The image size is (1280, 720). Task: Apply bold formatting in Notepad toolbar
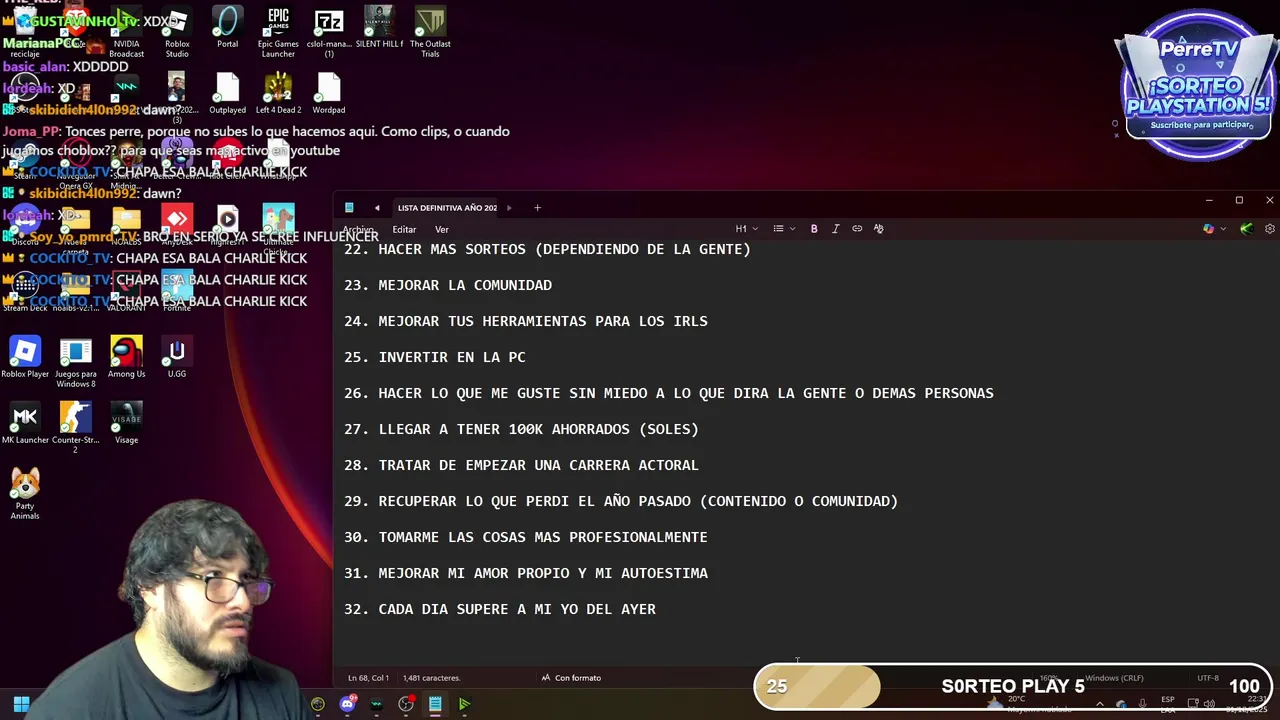tap(814, 229)
